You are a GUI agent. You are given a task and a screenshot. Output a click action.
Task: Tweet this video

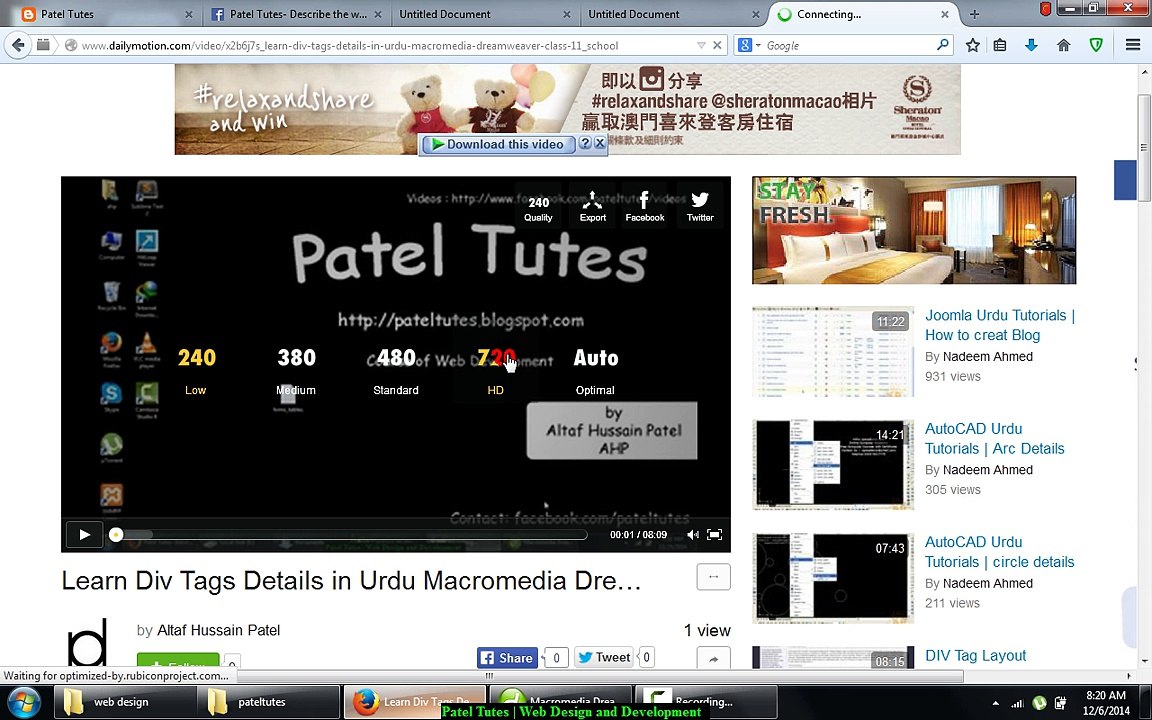(x=604, y=658)
